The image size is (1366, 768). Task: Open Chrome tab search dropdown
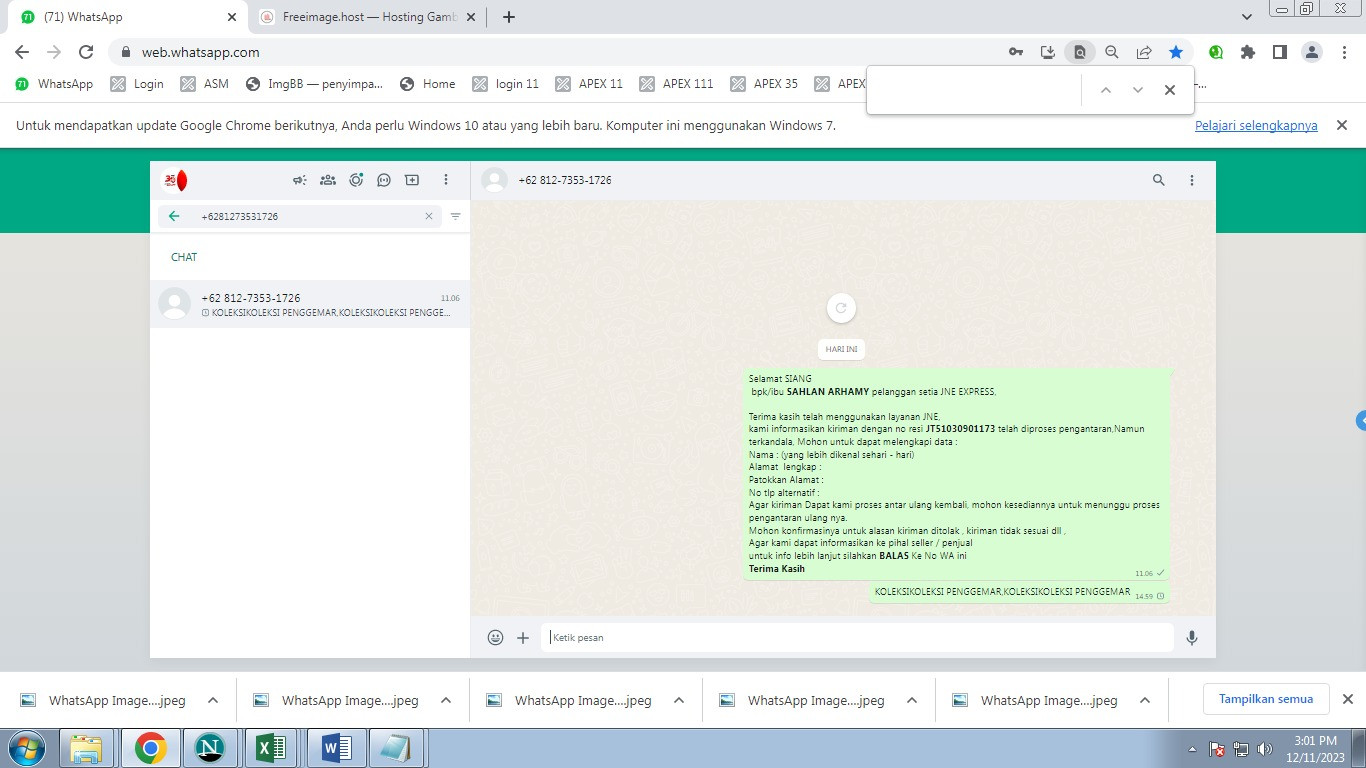[1247, 17]
